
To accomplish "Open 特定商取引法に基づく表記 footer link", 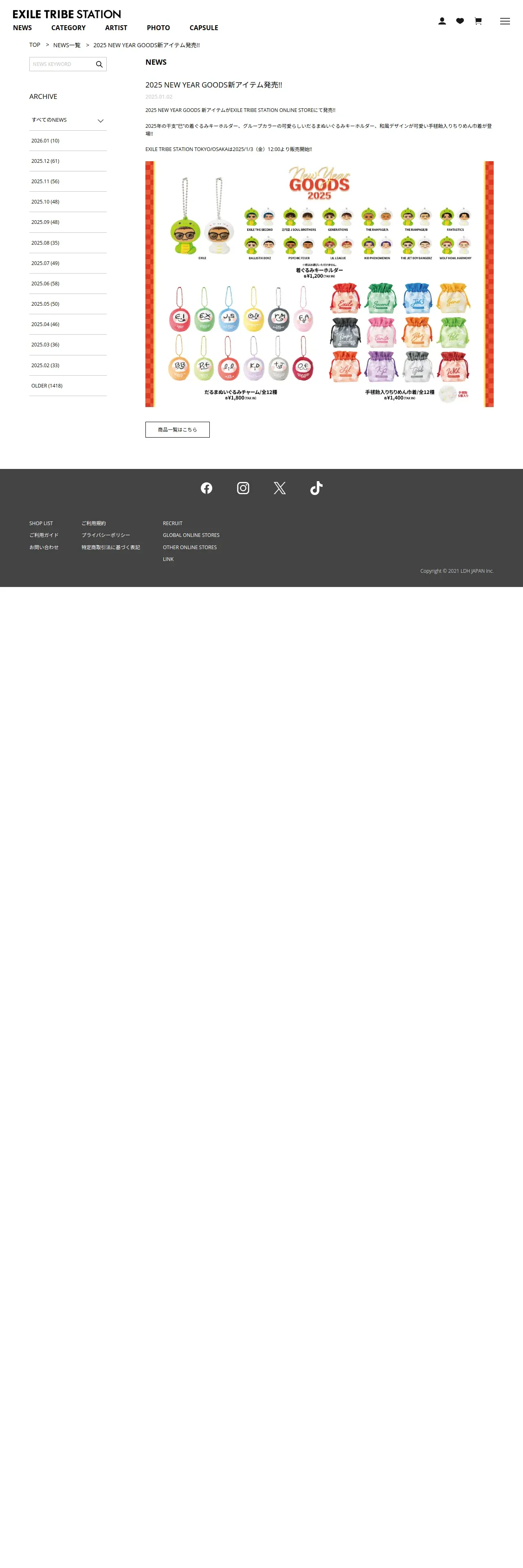I will click(111, 548).
